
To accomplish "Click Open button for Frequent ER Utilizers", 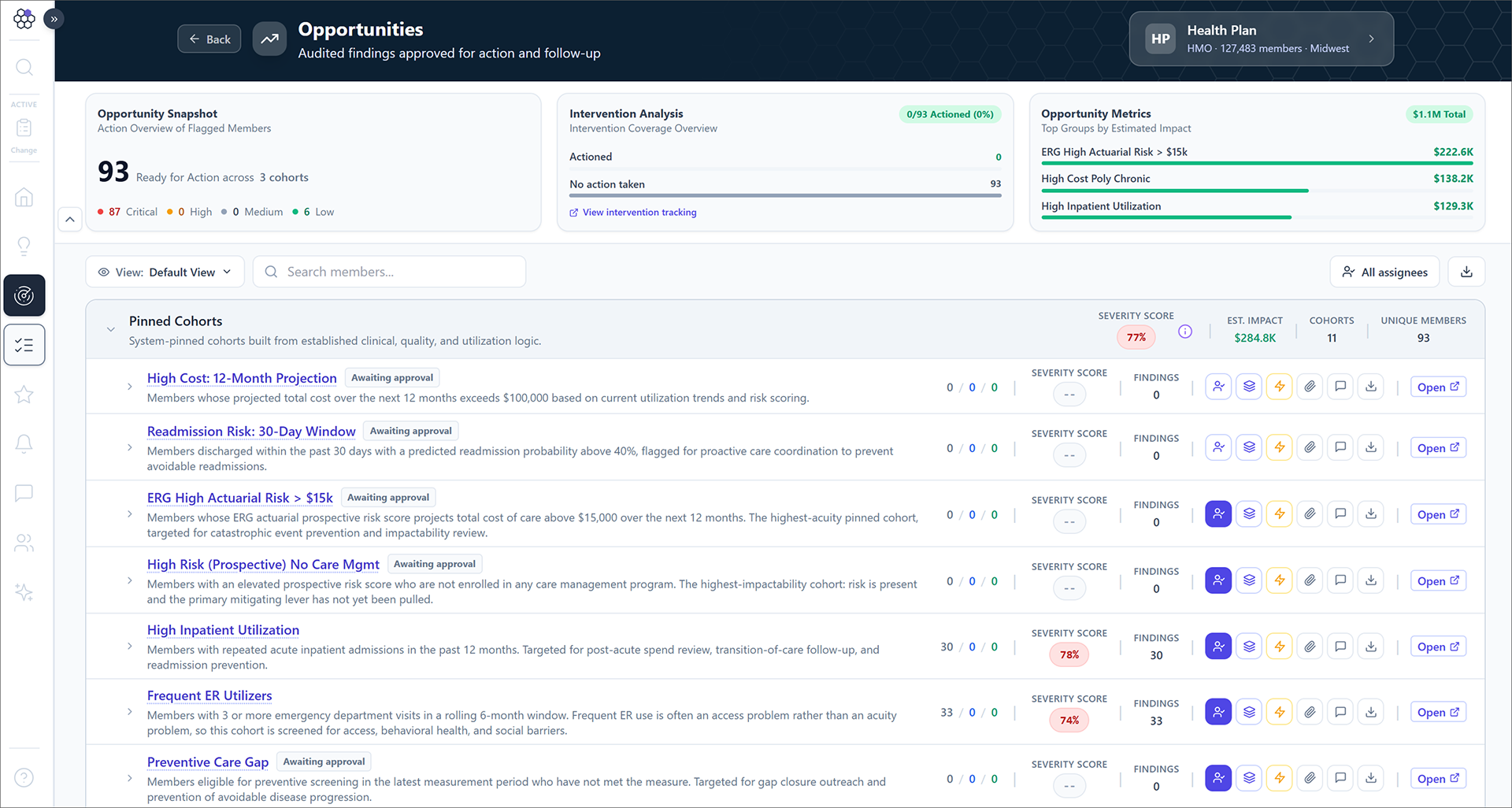I will 1438,712.
